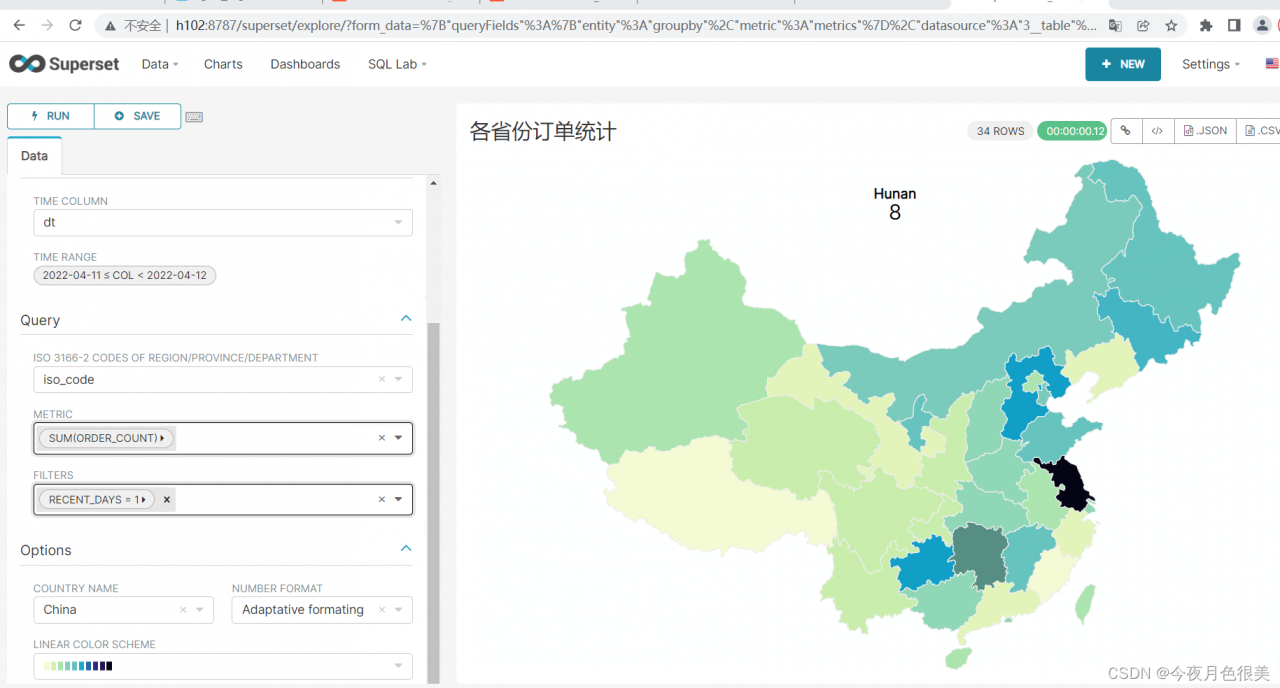Viewport: 1280px width, 688px height.
Task: Export query results as .JSON
Action: 1204,130
